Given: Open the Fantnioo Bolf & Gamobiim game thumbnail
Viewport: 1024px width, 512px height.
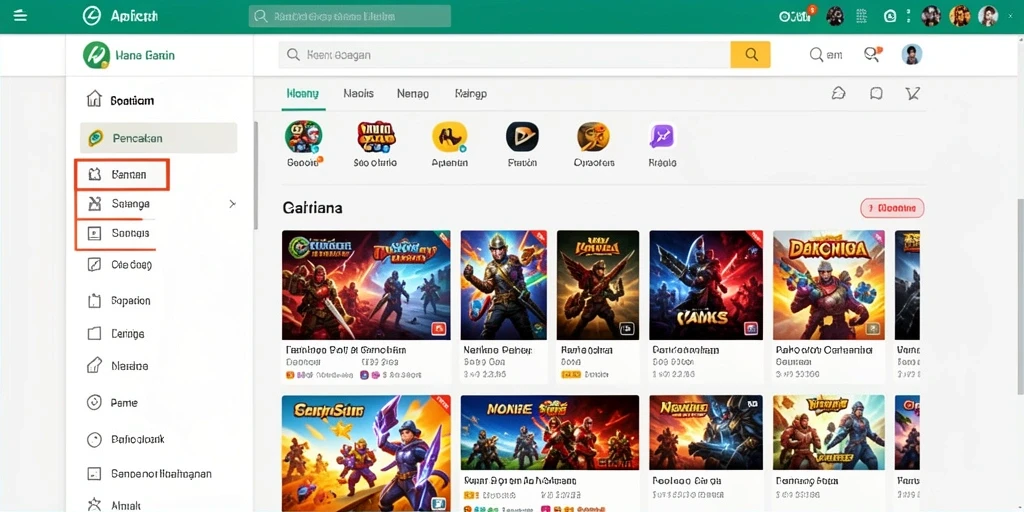Looking at the screenshot, I should tap(366, 285).
